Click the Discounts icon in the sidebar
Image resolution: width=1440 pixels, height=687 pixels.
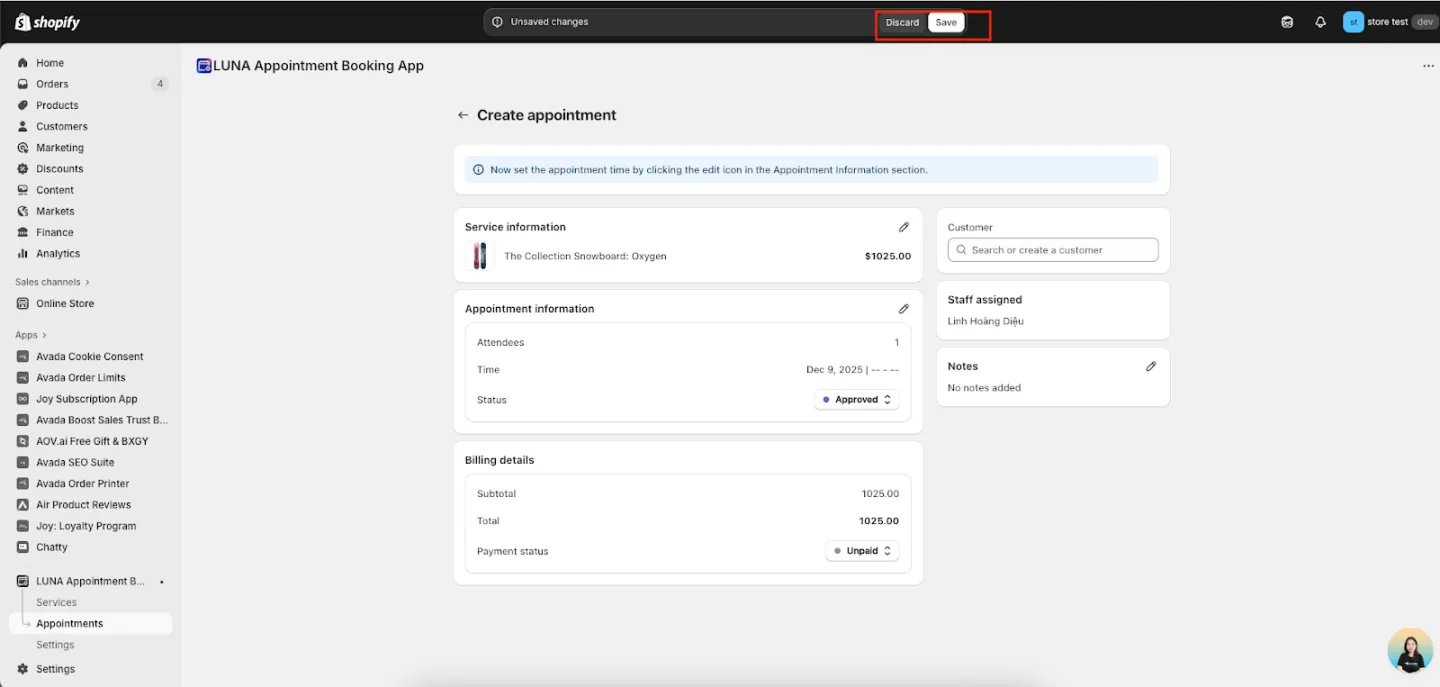[x=23, y=169]
